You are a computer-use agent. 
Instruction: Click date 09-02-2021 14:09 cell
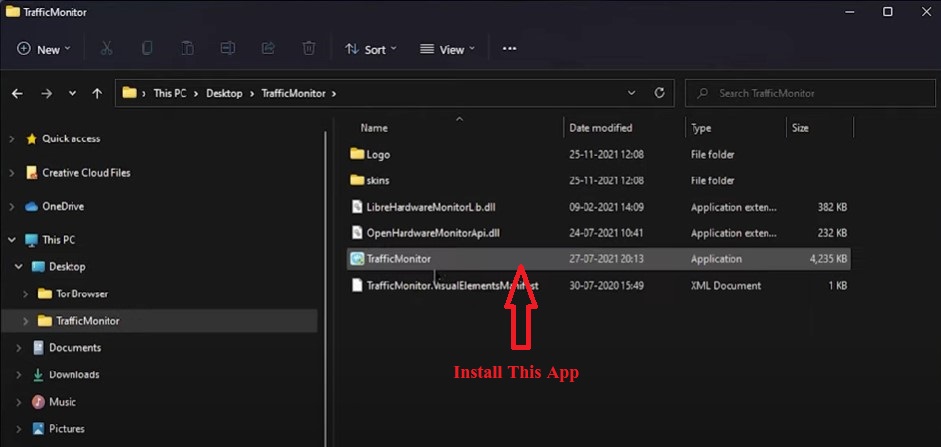(606, 207)
